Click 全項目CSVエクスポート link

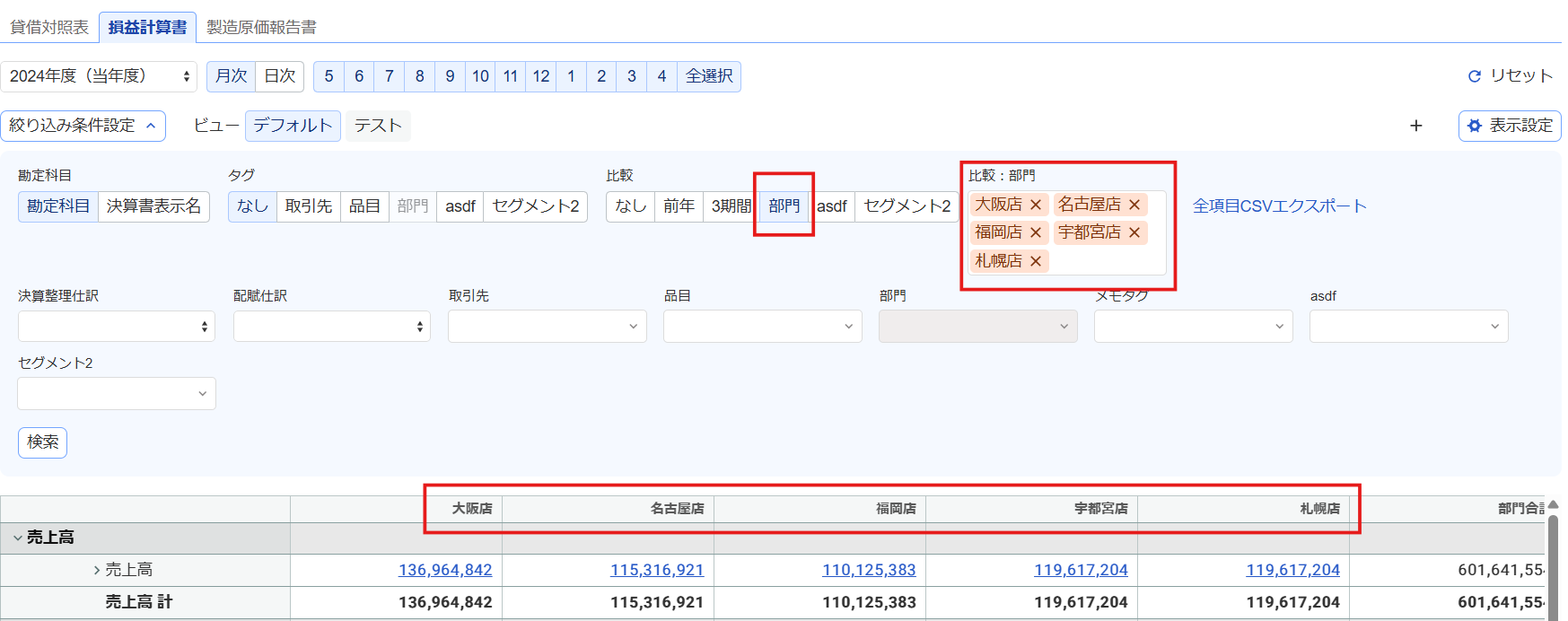1279,206
